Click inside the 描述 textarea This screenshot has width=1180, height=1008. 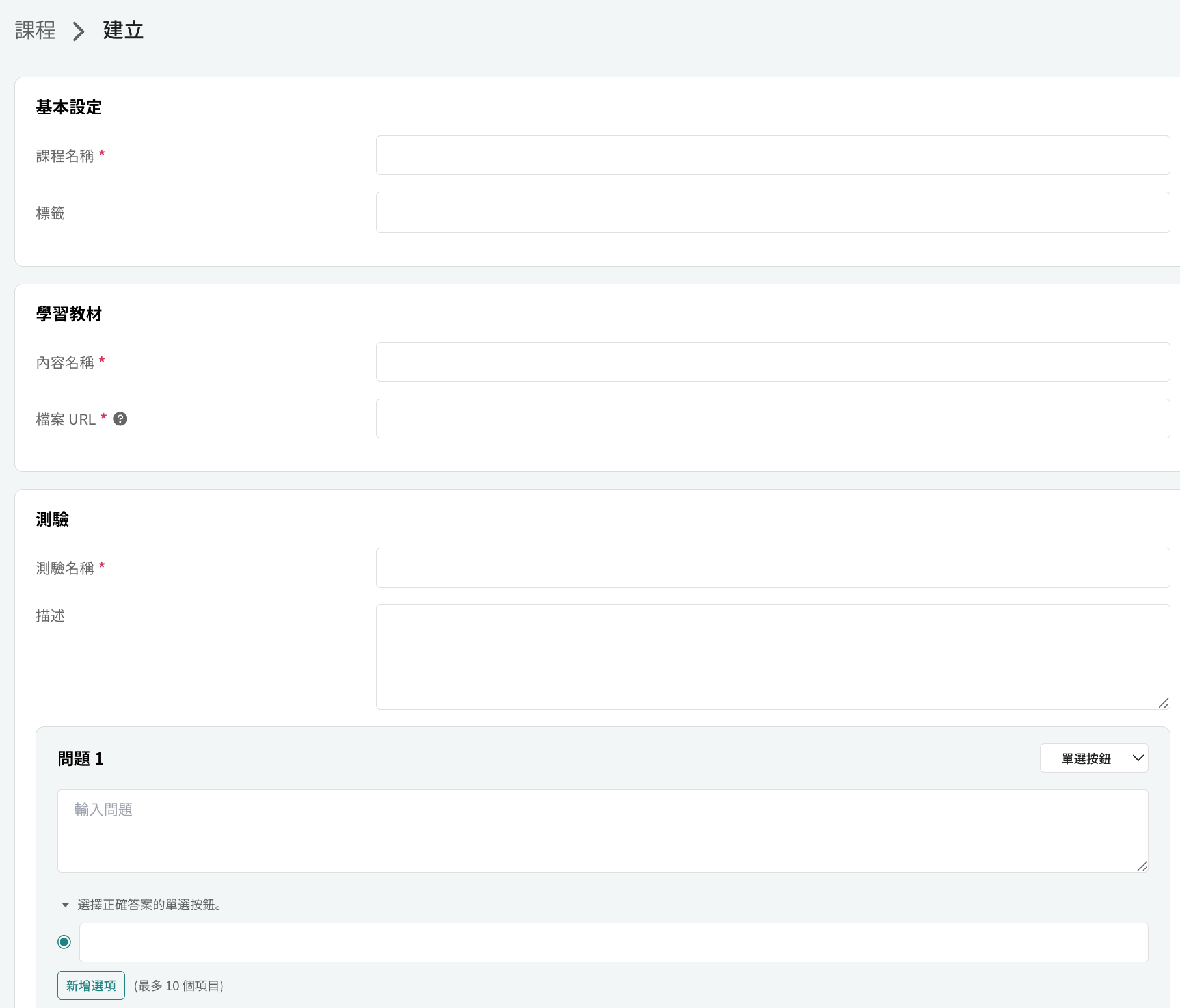pyautogui.click(x=773, y=657)
